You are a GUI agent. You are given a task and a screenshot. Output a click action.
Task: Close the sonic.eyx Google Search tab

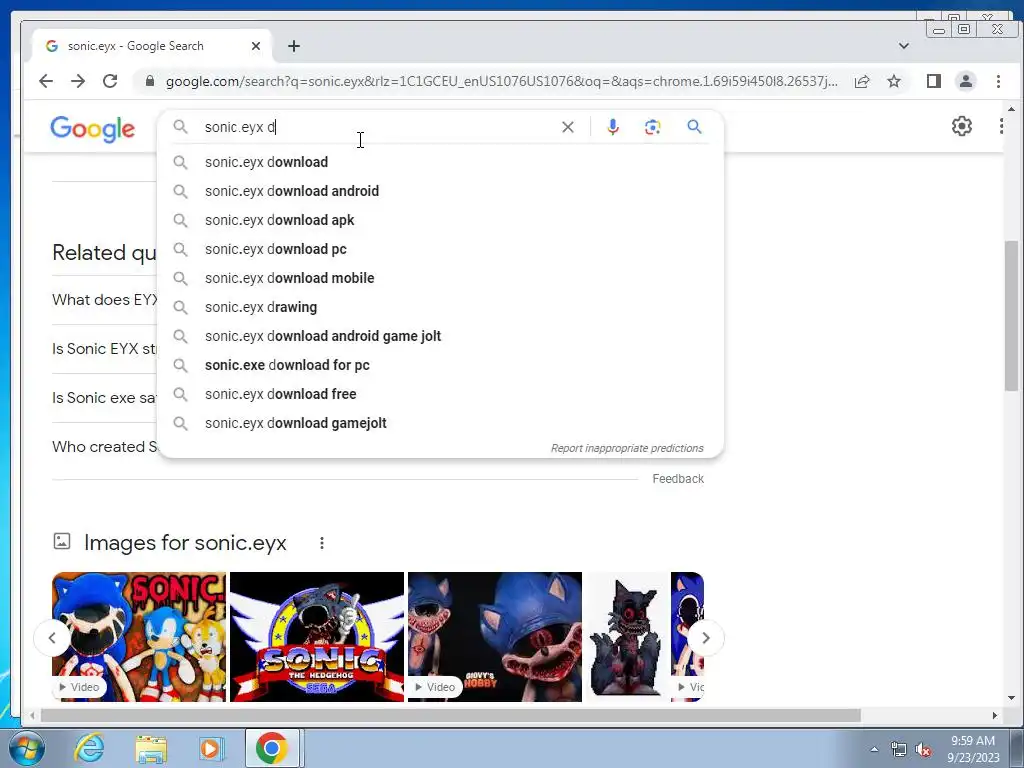[x=256, y=46]
